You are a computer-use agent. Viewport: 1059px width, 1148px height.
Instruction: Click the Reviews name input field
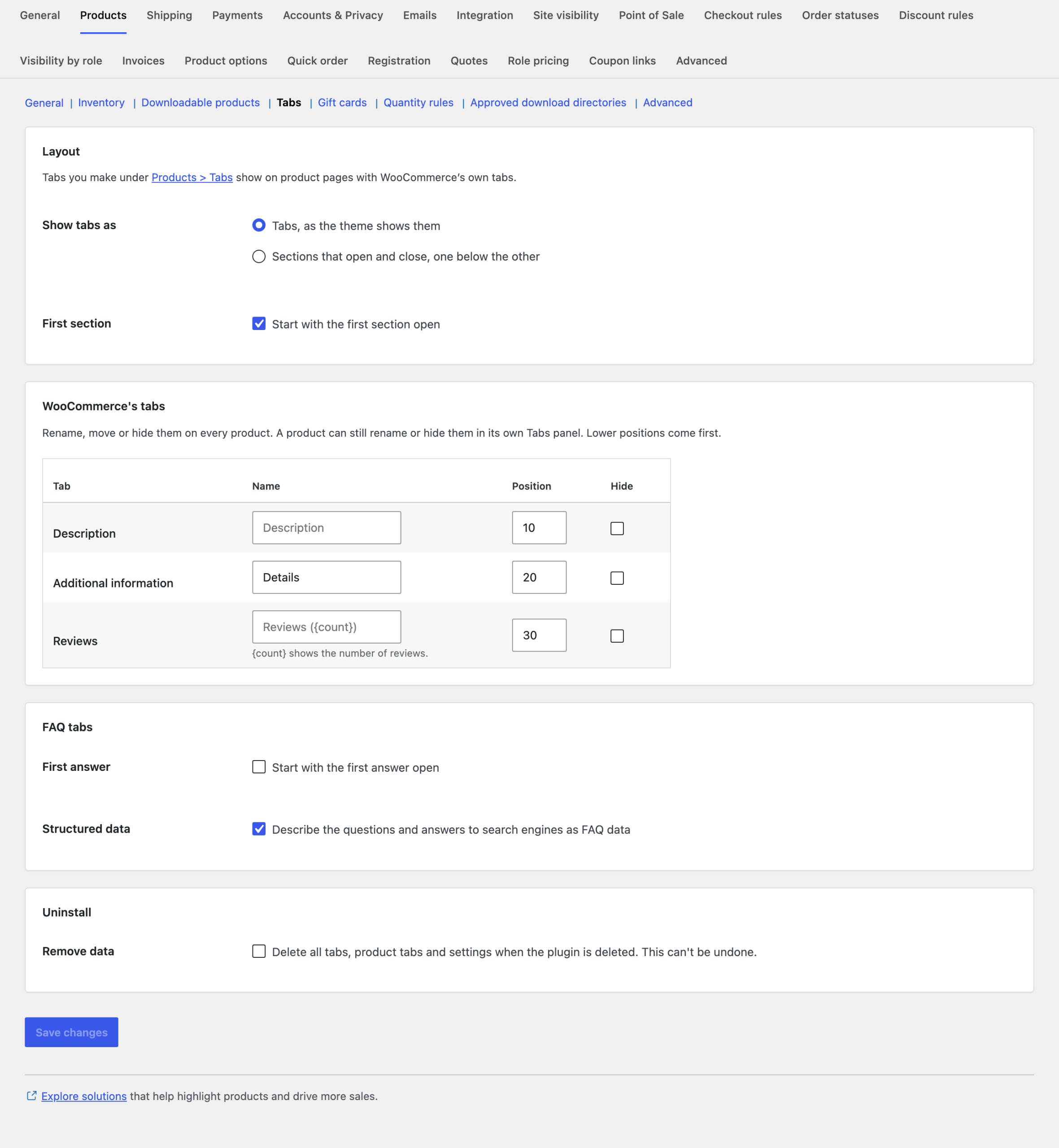pyautogui.click(x=327, y=627)
